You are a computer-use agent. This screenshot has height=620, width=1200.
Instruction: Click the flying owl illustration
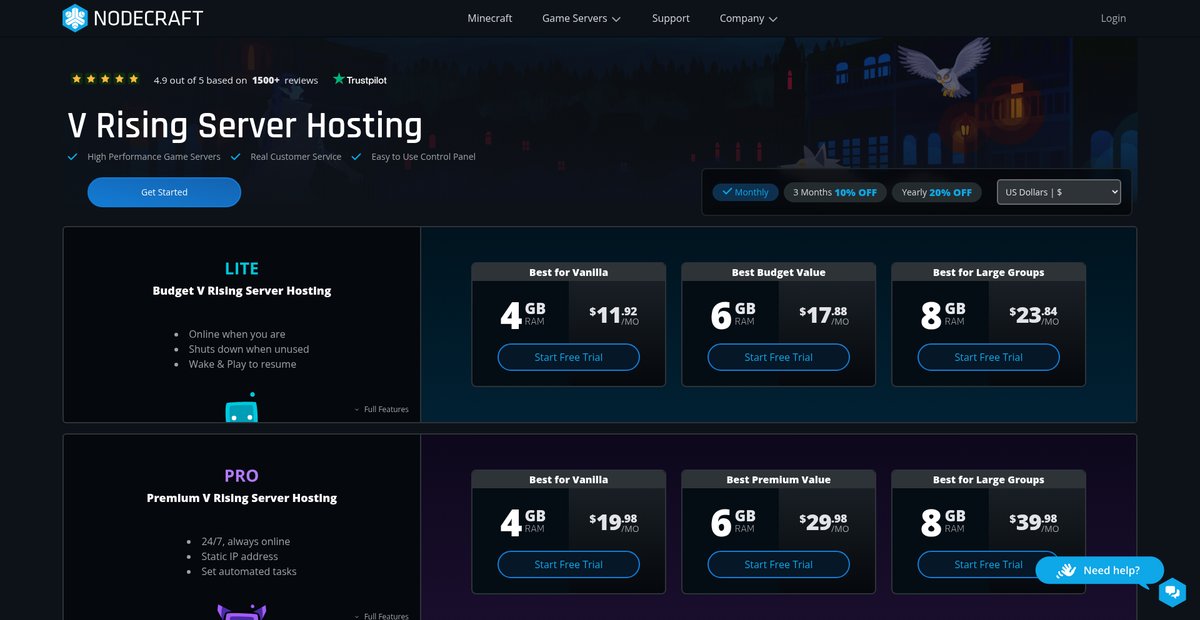(x=943, y=66)
